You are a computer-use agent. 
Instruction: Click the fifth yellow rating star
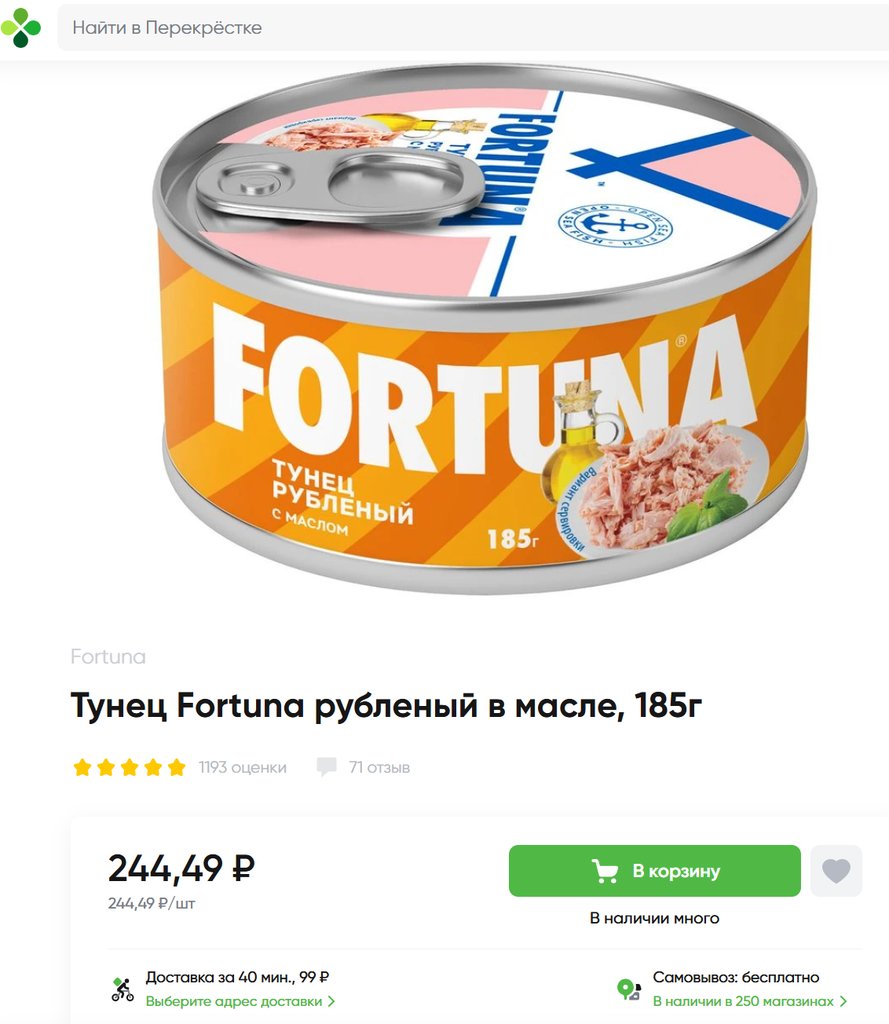176,767
